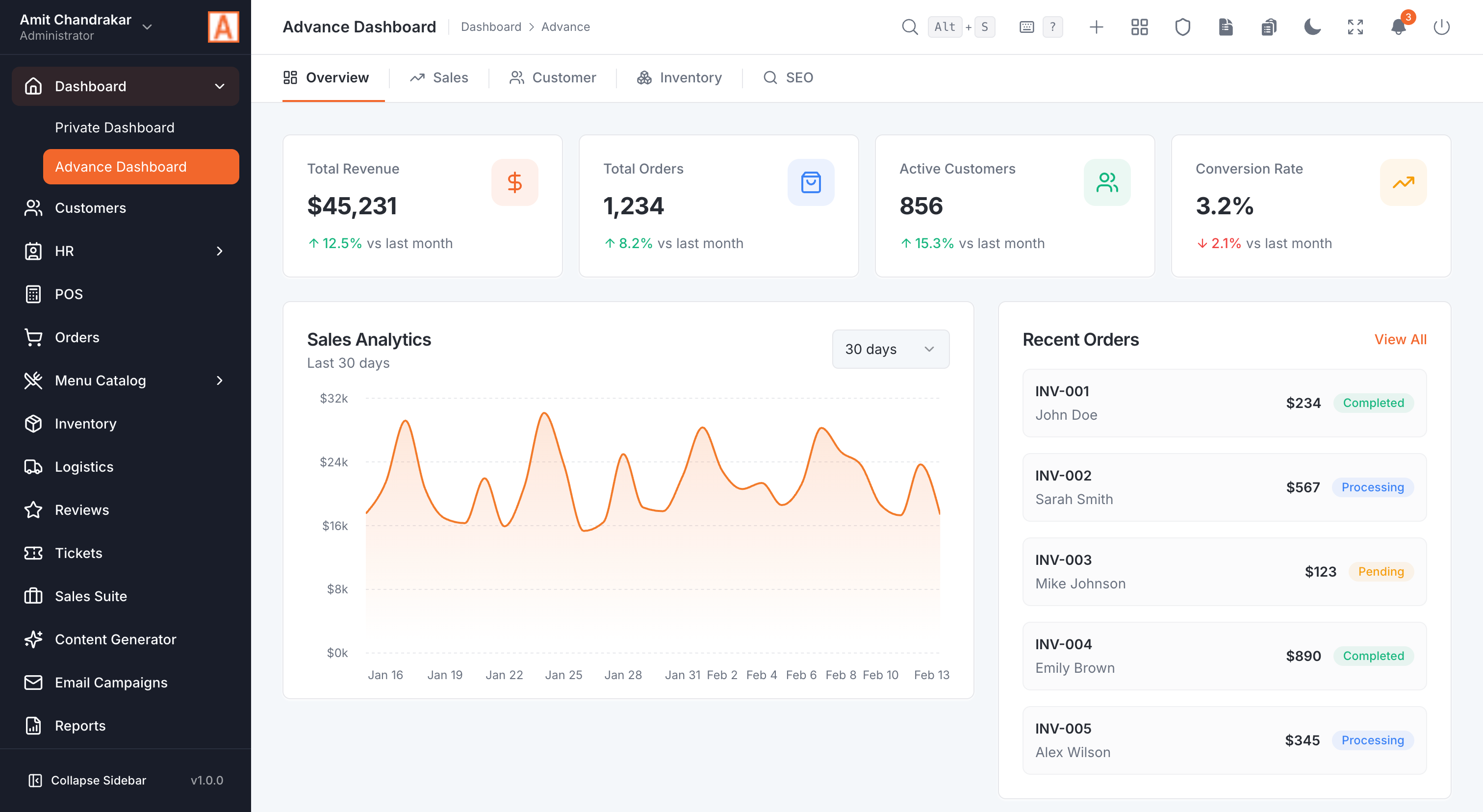The width and height of the screenshot is (1483, 812).
Task: Open the notifications bell icon
Action: point(1398,27)
